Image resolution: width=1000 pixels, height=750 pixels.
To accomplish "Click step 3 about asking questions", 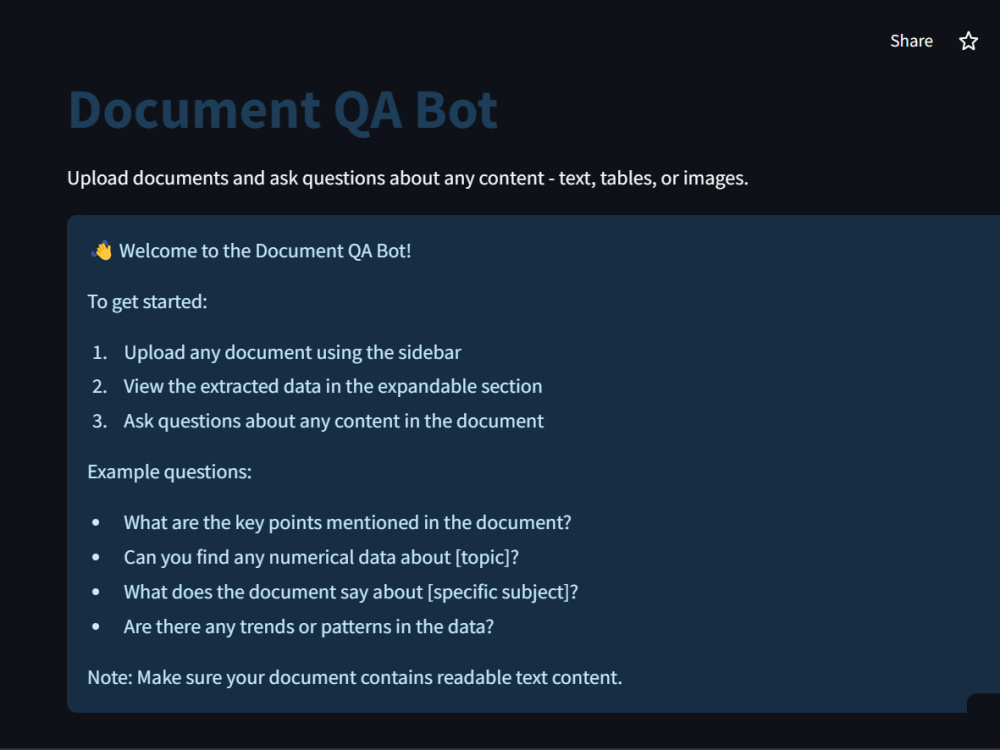I will (334, 421).
